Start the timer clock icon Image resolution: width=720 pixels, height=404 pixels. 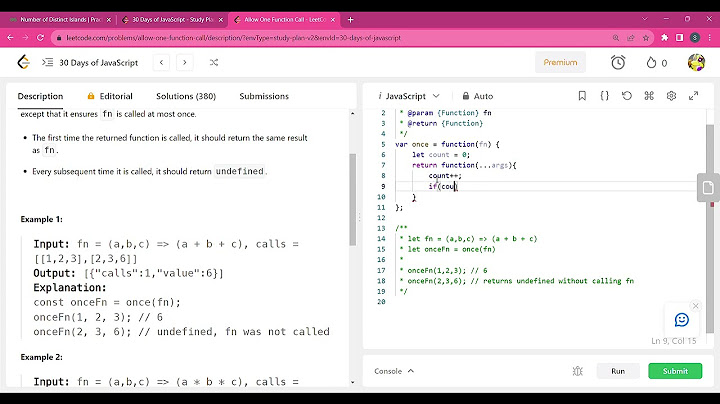[x=618, y=62]
